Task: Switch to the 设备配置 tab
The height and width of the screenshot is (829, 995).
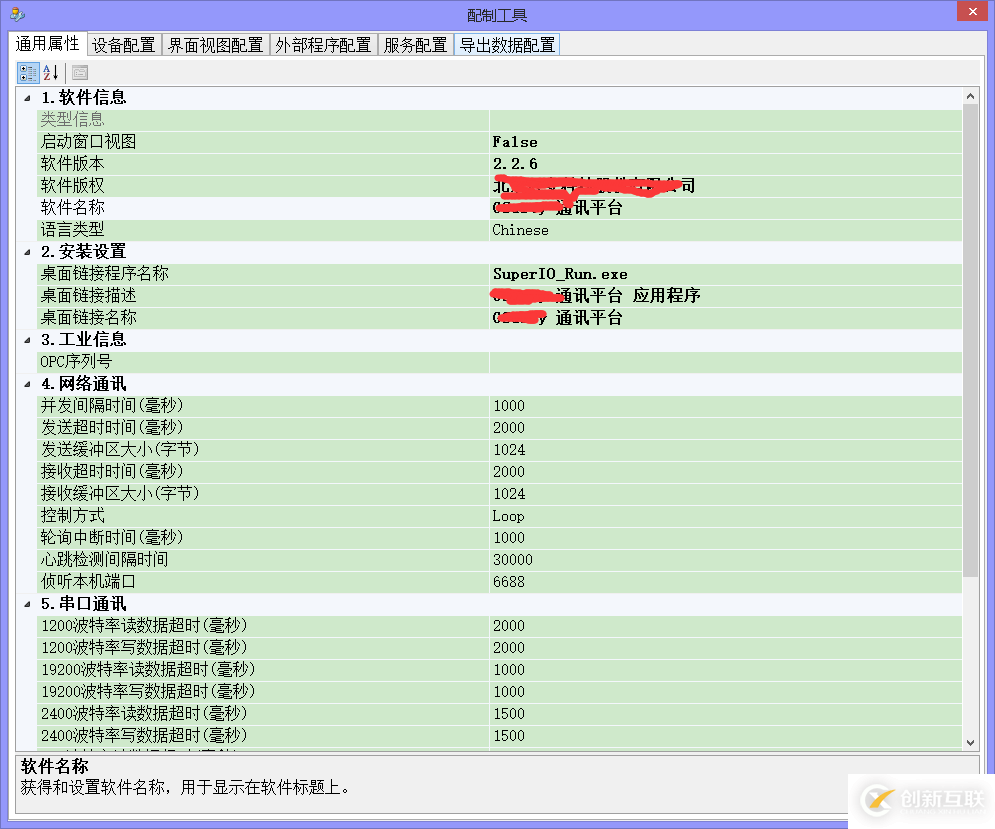Action: 124,45
